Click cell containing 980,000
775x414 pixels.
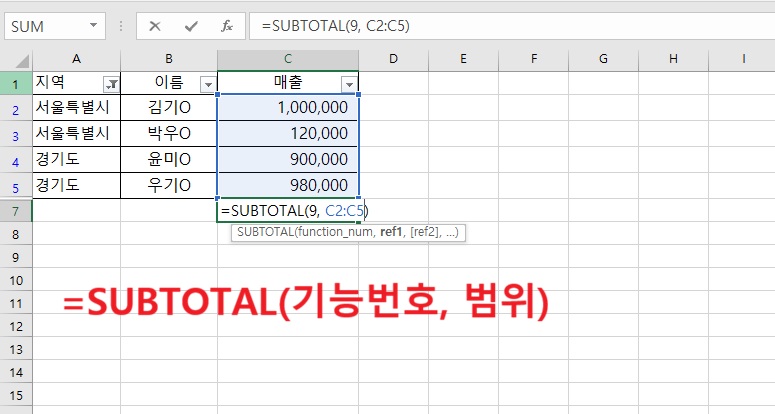pos(288,185)
